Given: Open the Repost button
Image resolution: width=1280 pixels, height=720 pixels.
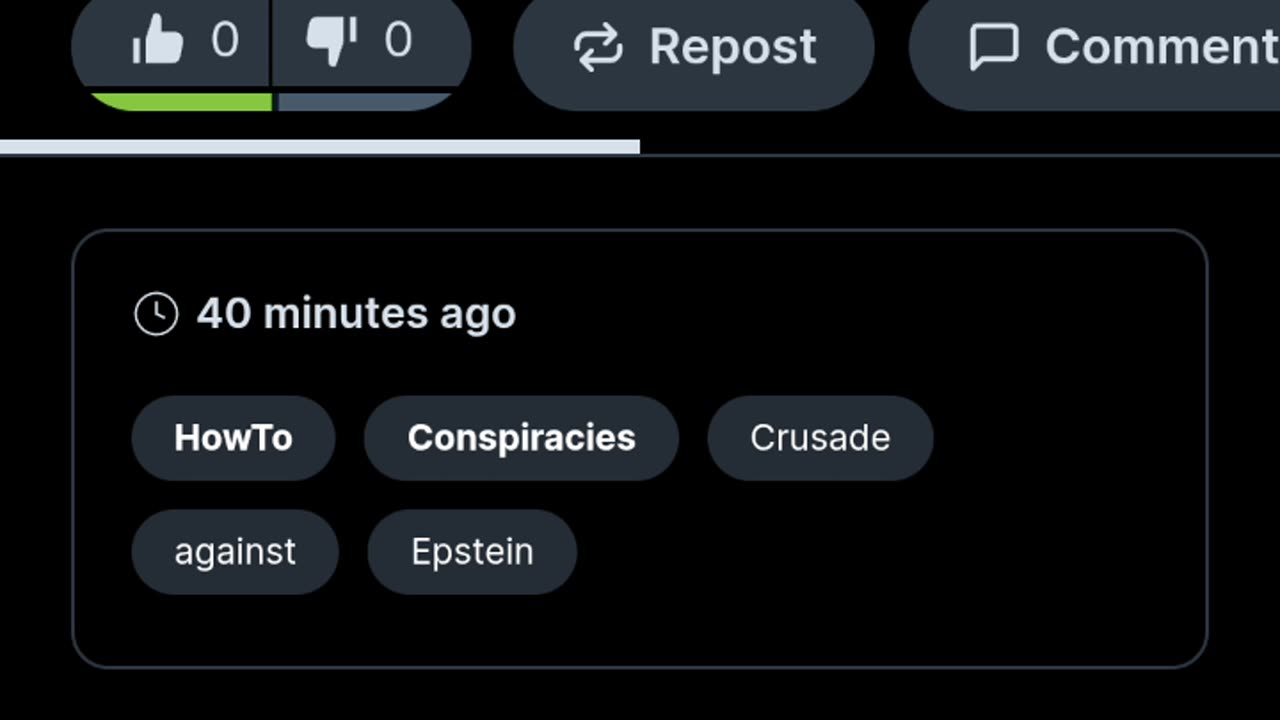Looking at the screenshot, I should [694, 48].
